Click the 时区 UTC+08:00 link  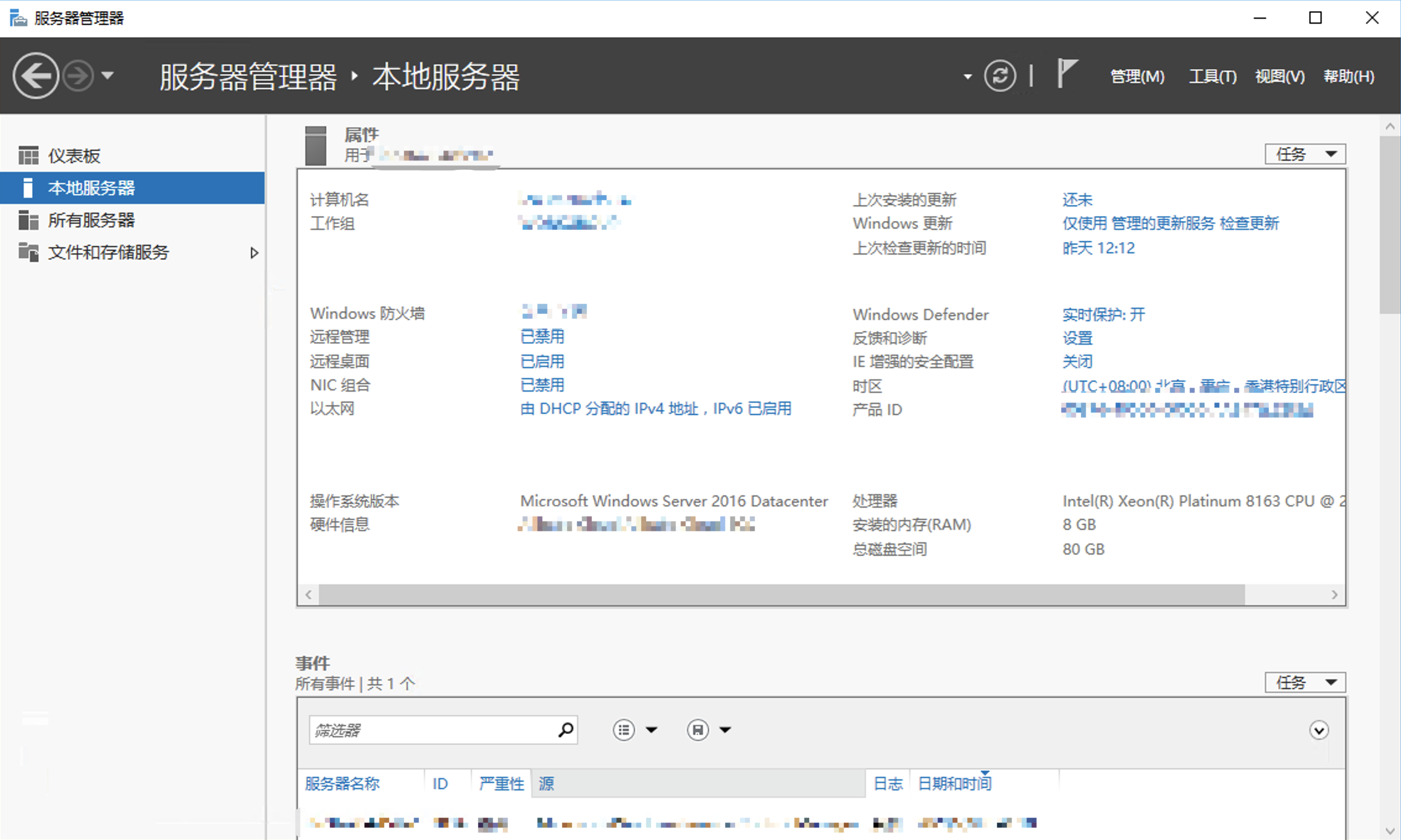1203,386
